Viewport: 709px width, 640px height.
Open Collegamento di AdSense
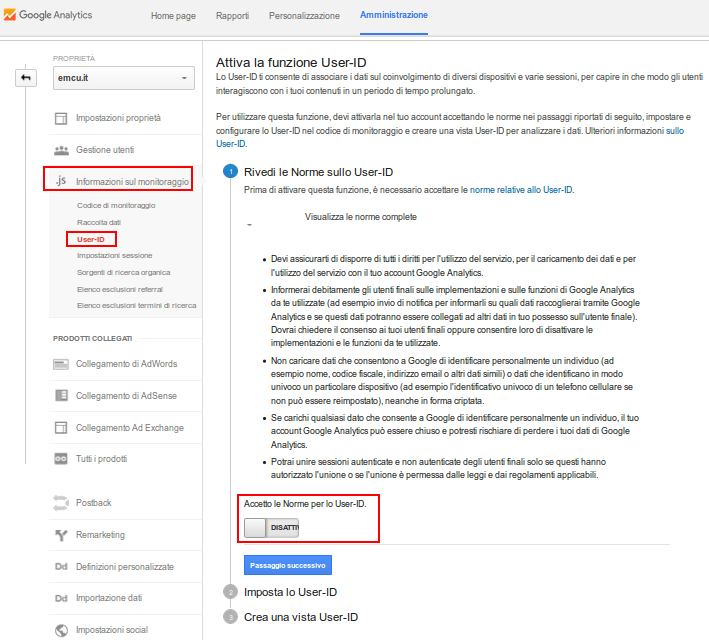tap(125, 396)
